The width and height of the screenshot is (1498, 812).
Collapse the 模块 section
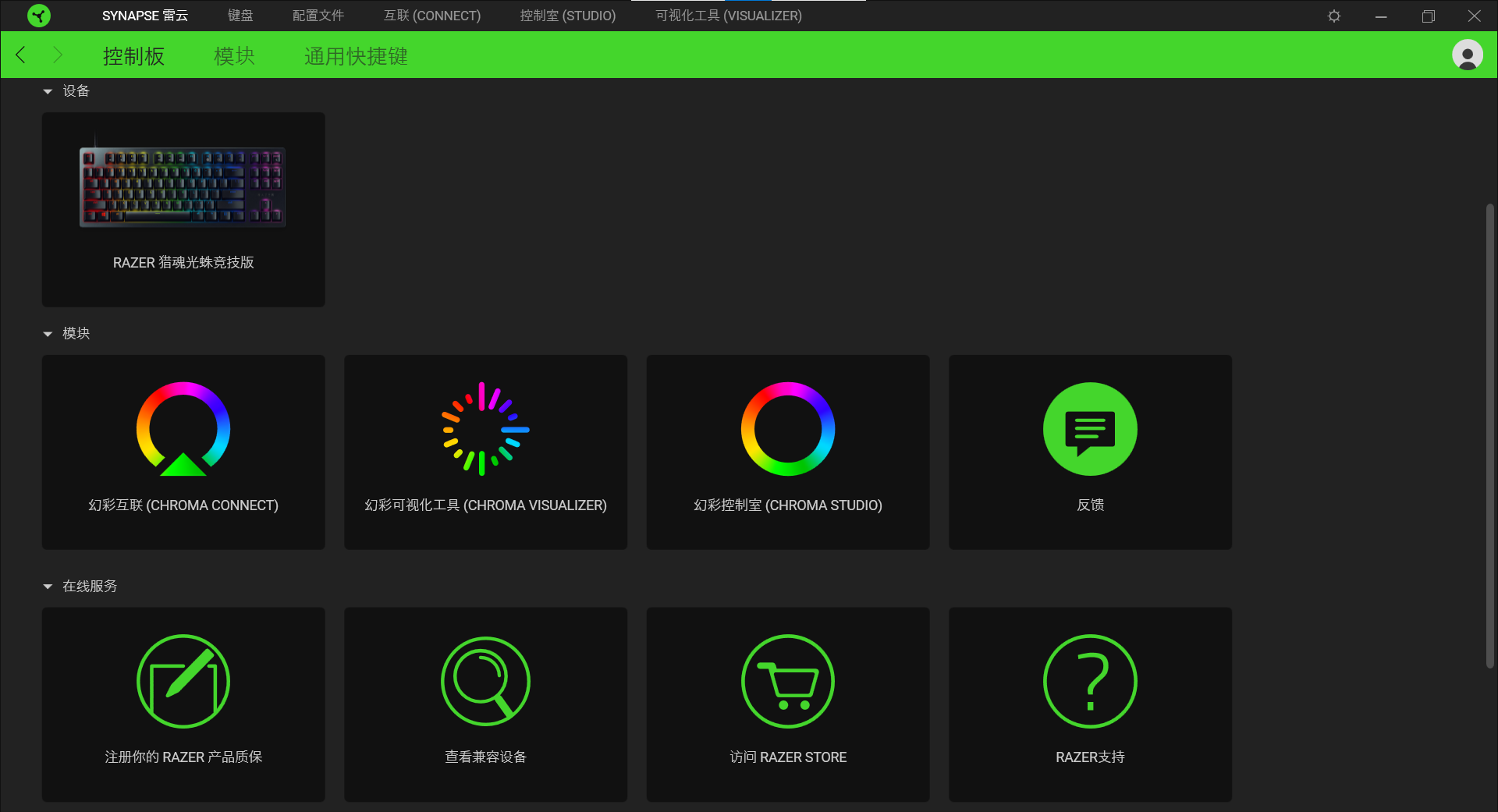click(48, 335)
